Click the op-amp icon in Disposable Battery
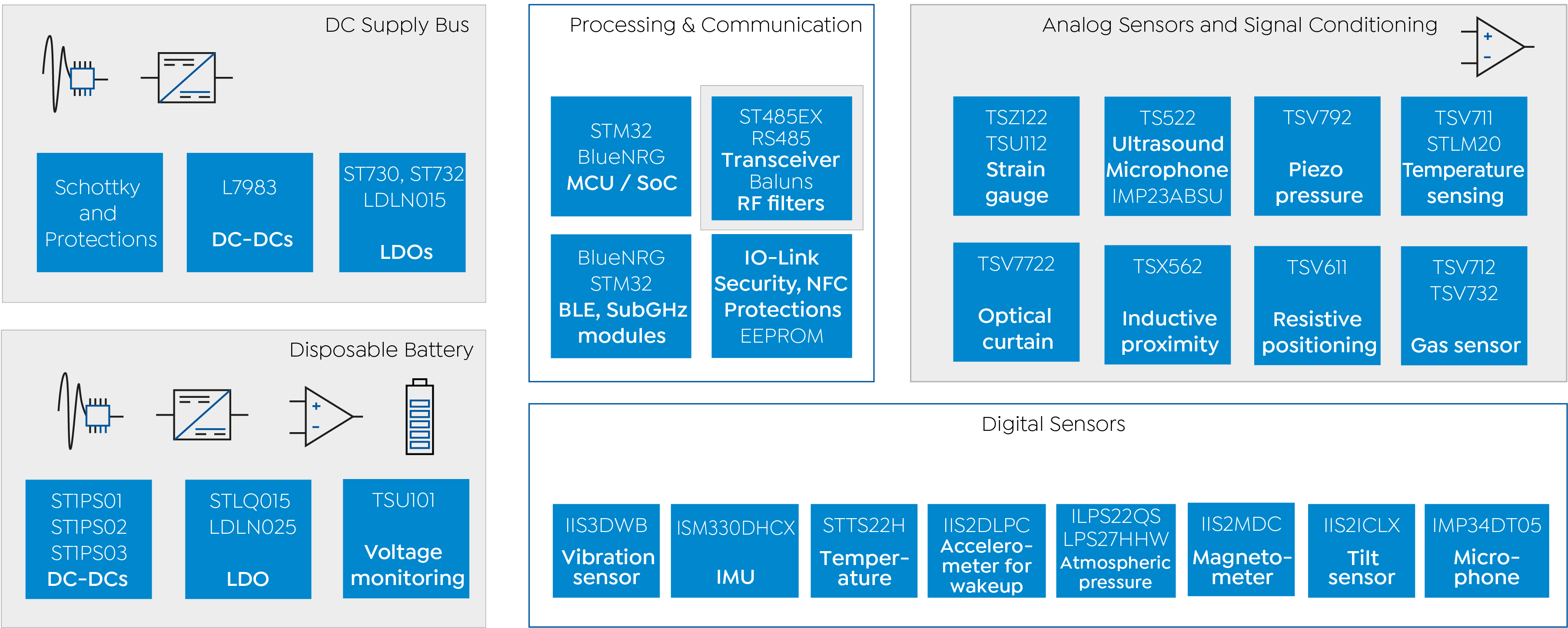Image resolution: width=1568 pixels, height=628 pixels. click(x=326, y=416)
